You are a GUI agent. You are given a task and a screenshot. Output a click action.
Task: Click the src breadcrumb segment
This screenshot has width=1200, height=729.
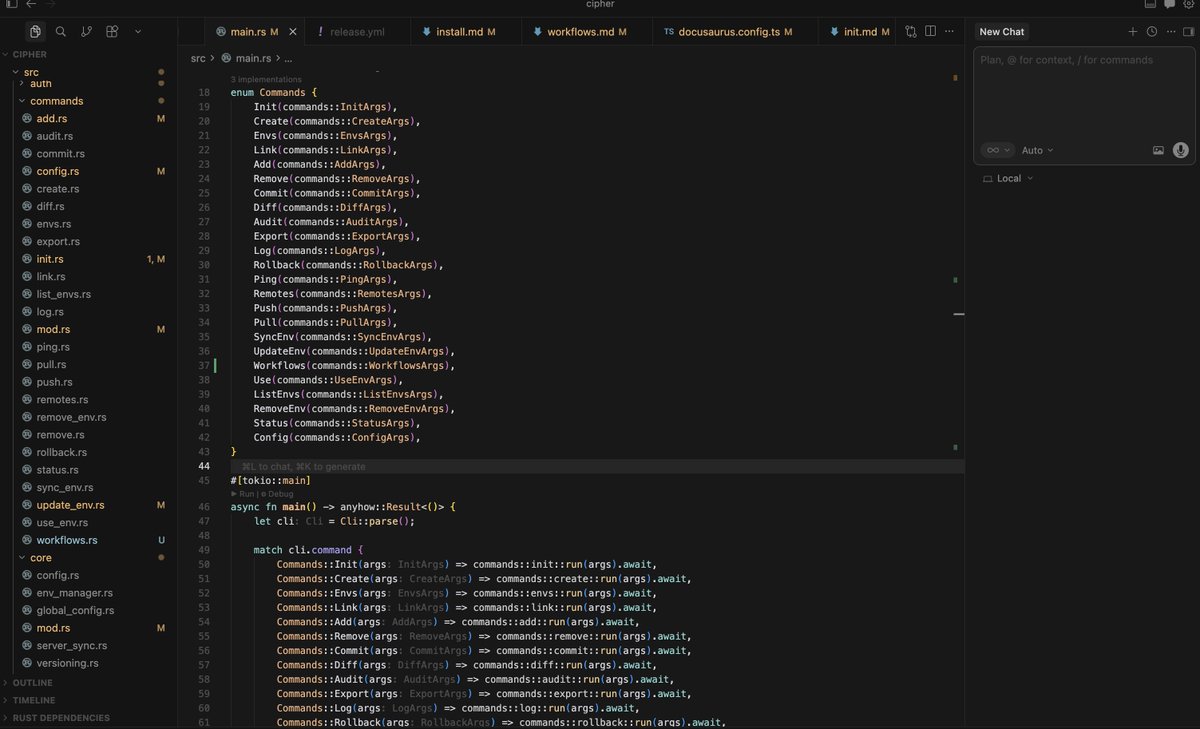point(199,58)
